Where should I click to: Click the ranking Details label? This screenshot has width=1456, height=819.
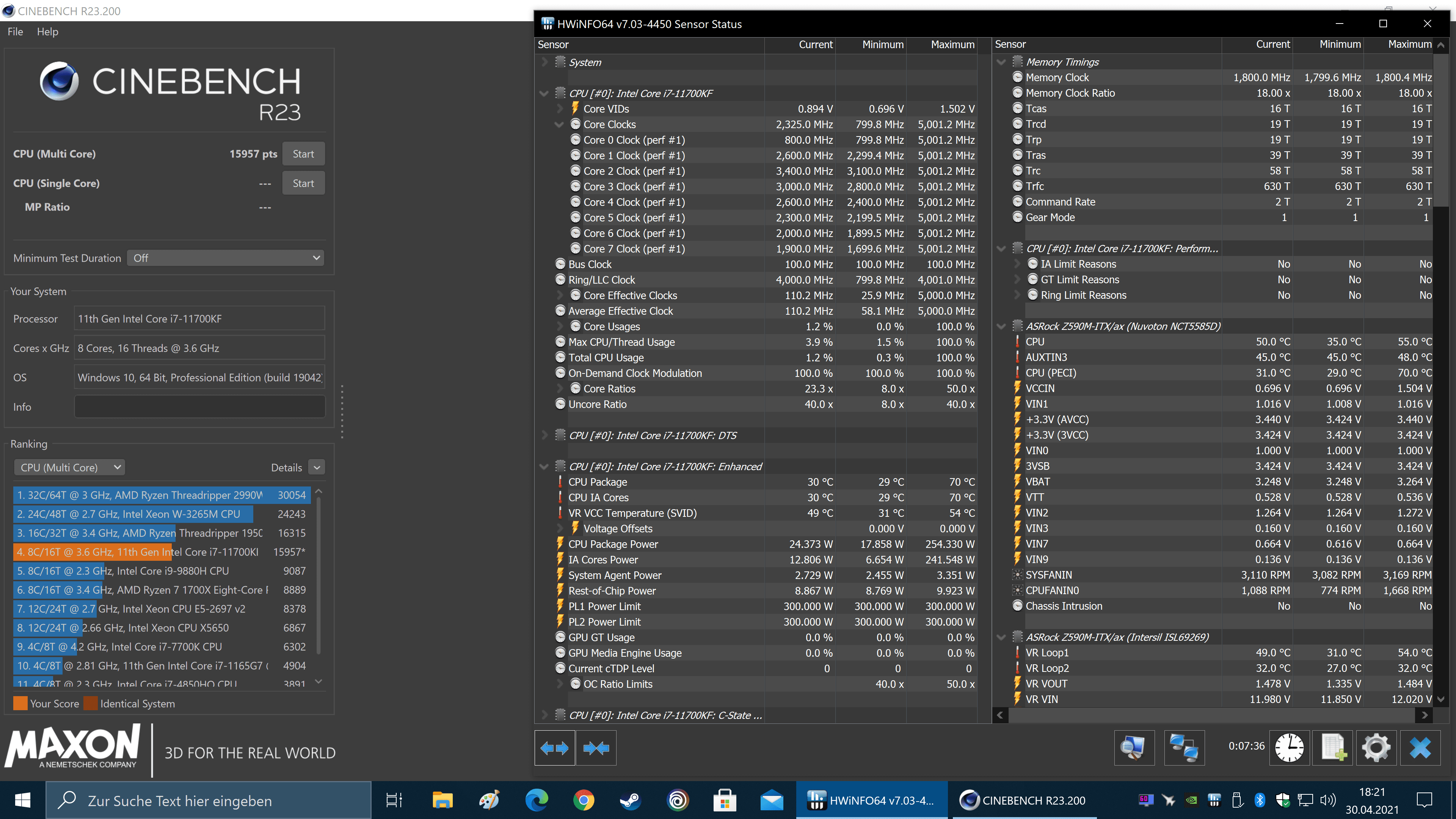(287, 468)
